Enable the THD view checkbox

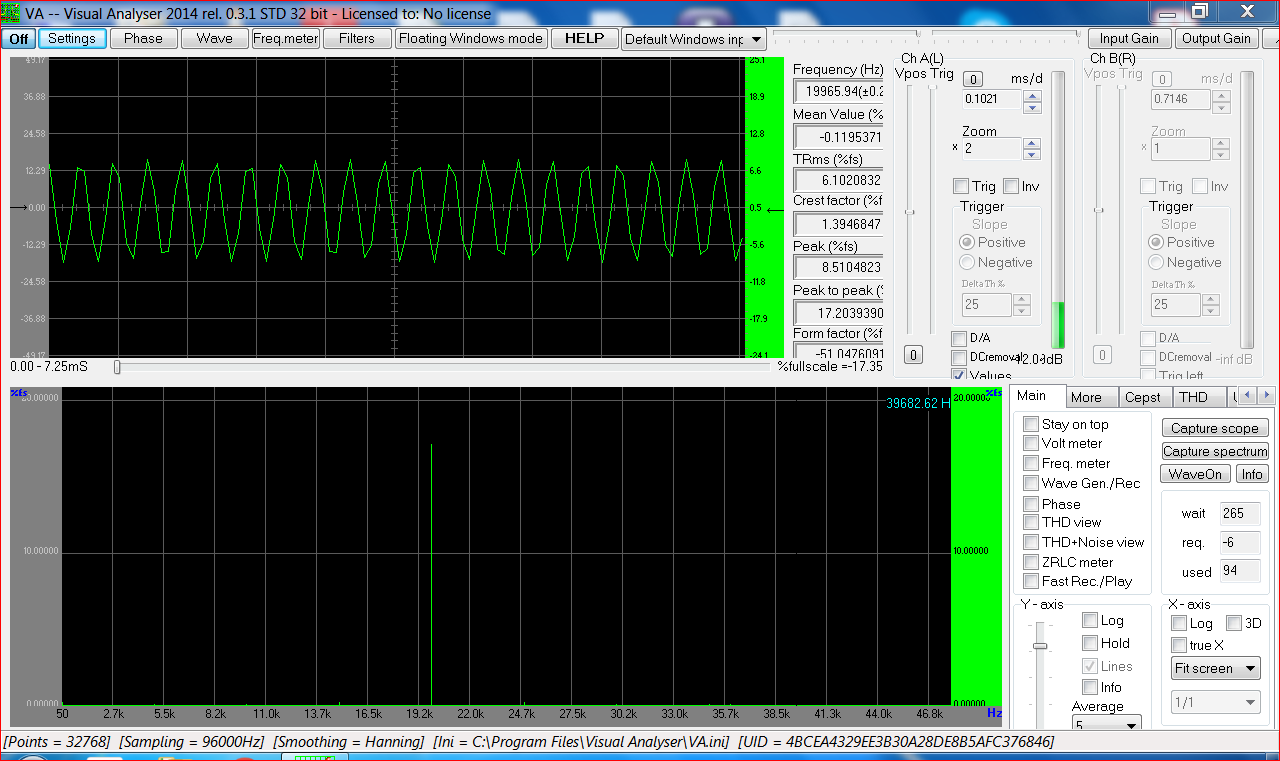click(1031, 522)
